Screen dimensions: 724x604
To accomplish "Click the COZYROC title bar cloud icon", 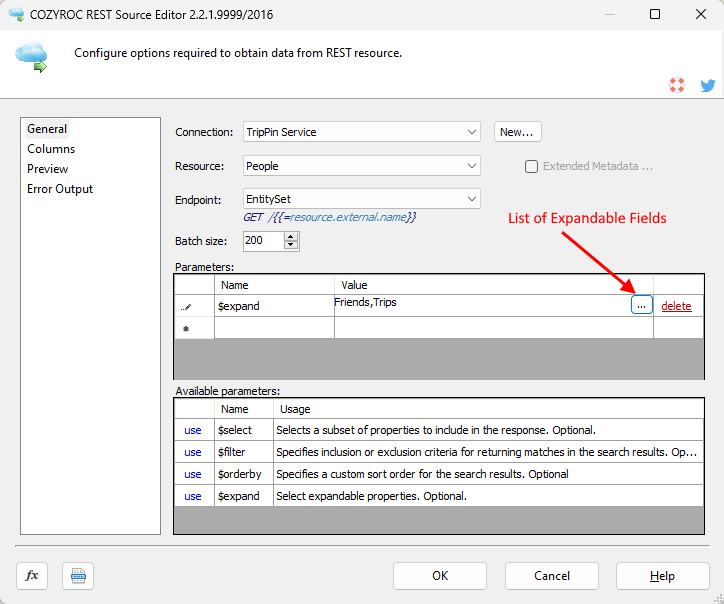I will click(x=16, y=14).
